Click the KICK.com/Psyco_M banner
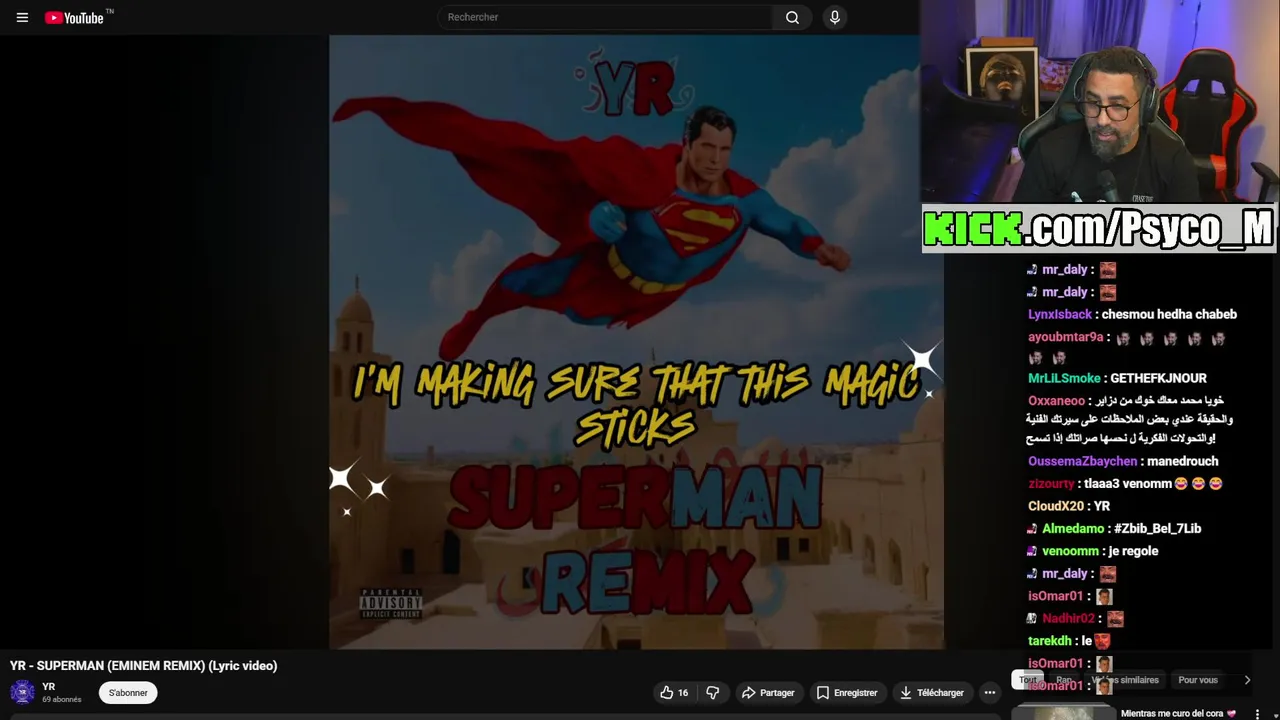The image size is (1280, 720). [1098, 229]
